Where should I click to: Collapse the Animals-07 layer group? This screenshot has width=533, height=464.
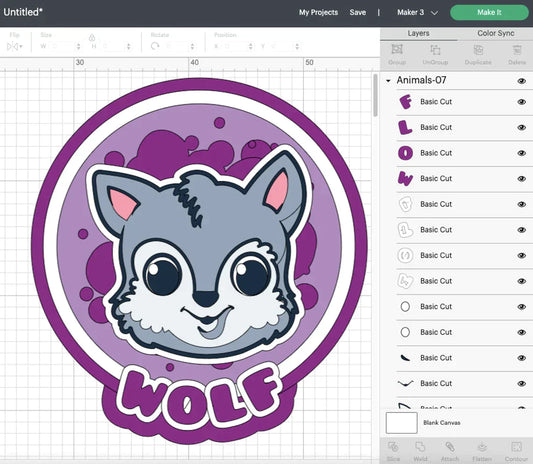[388, 81]
